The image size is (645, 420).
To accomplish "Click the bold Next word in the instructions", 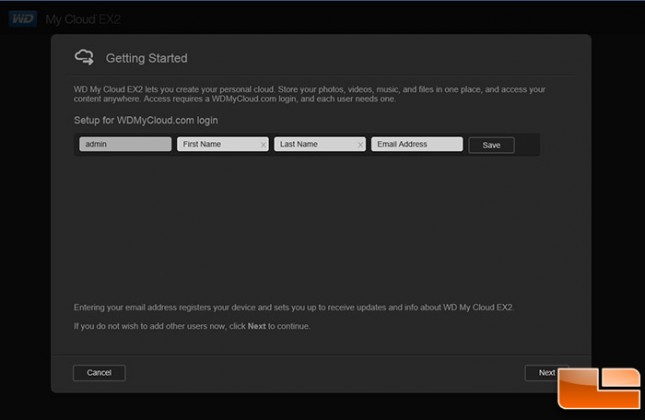I will (x=257, y=326).
